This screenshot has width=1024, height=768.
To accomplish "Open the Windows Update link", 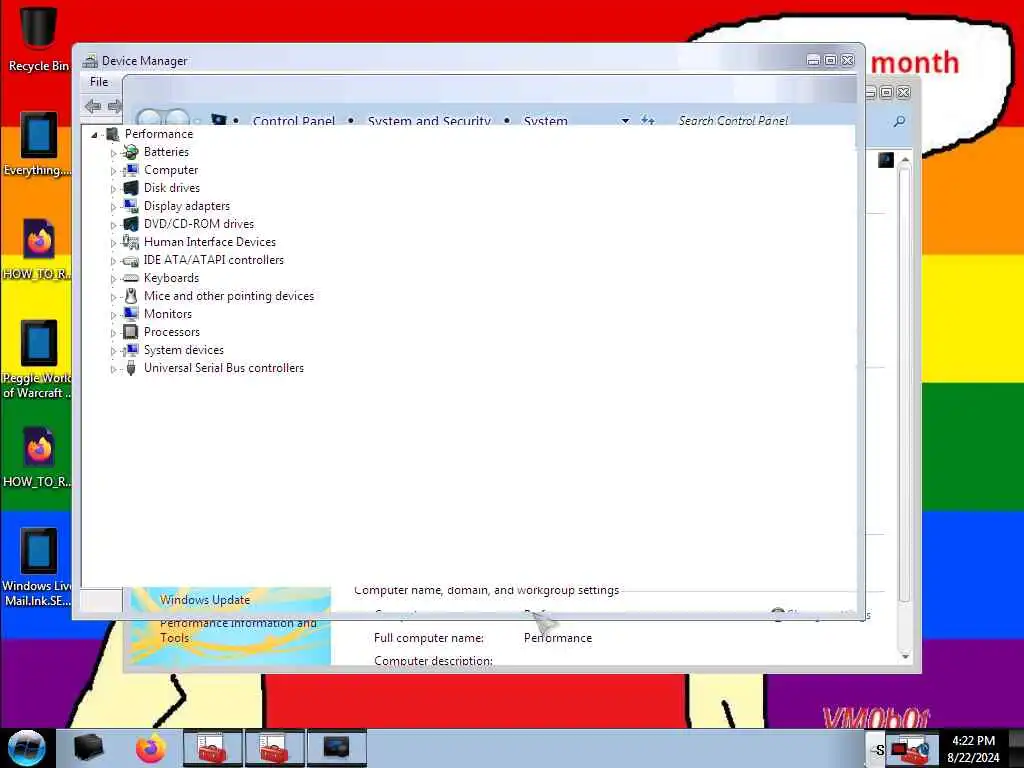I will (x=205, y=600).
